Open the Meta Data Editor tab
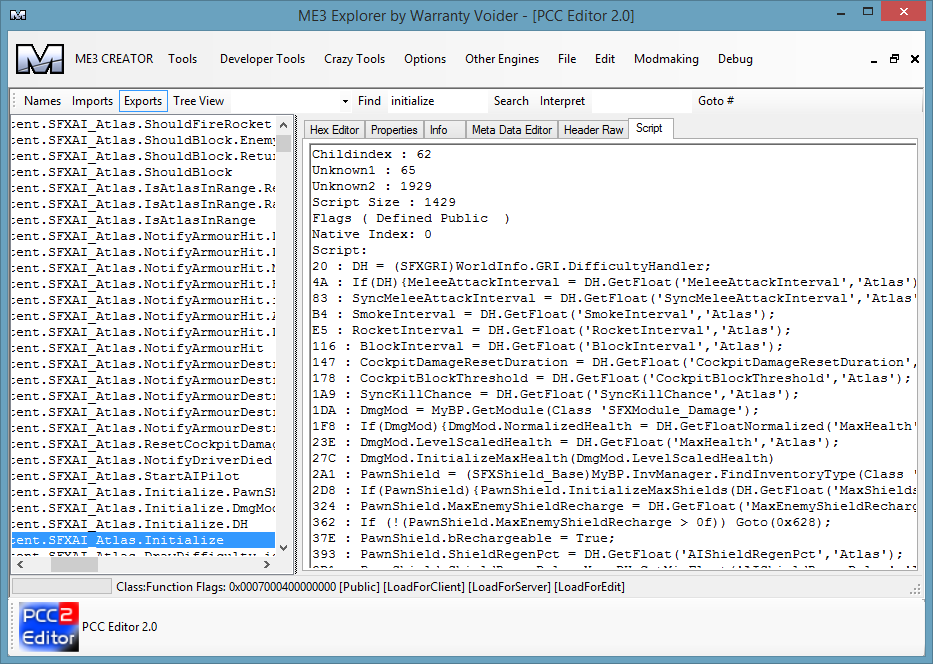This screenshot has height=664, width=933. click(x=511, y=130)
